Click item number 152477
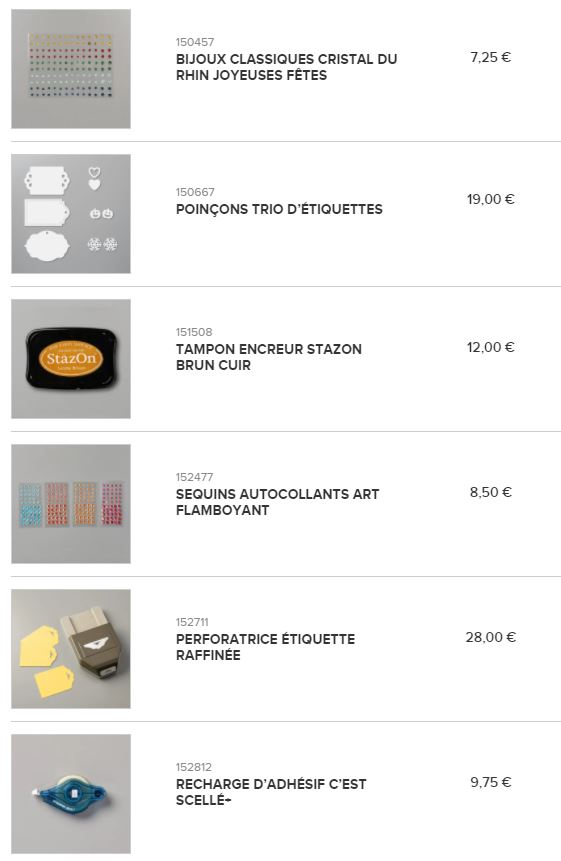Screen dimensions: 561x861 [194, 477]
